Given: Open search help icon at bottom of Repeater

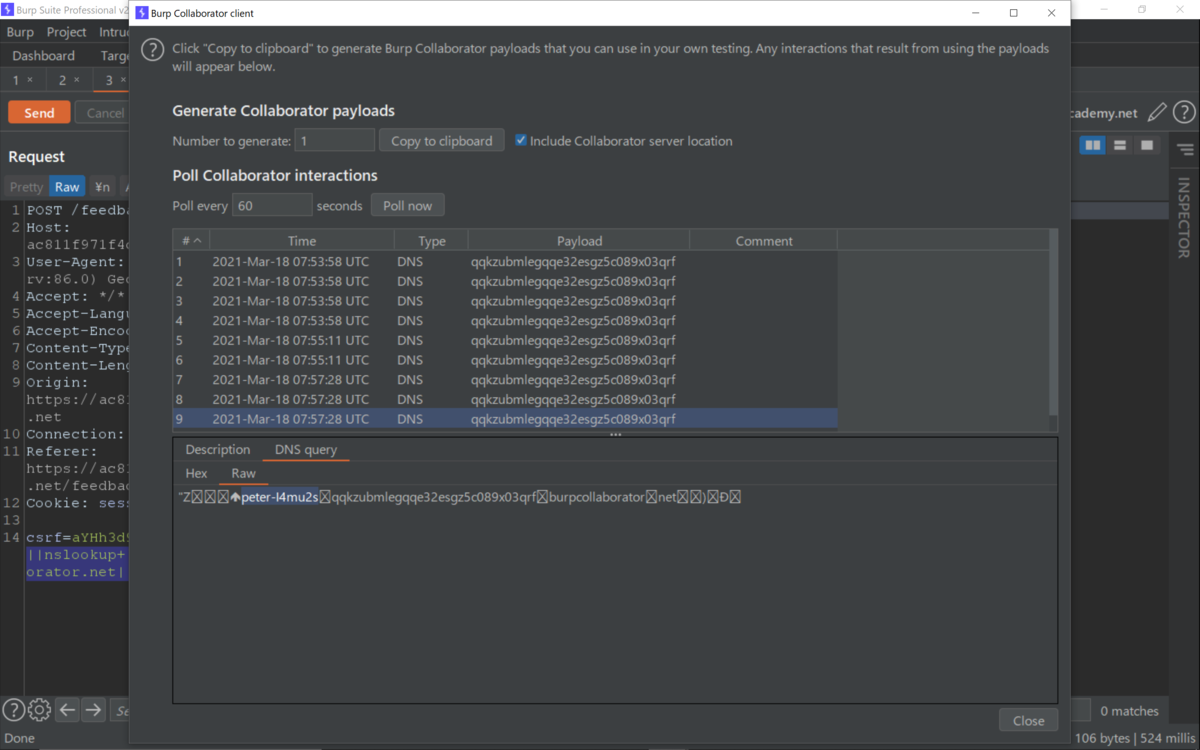Looking at the screenshot, I should pyautogui.click(x=13, y=710).
